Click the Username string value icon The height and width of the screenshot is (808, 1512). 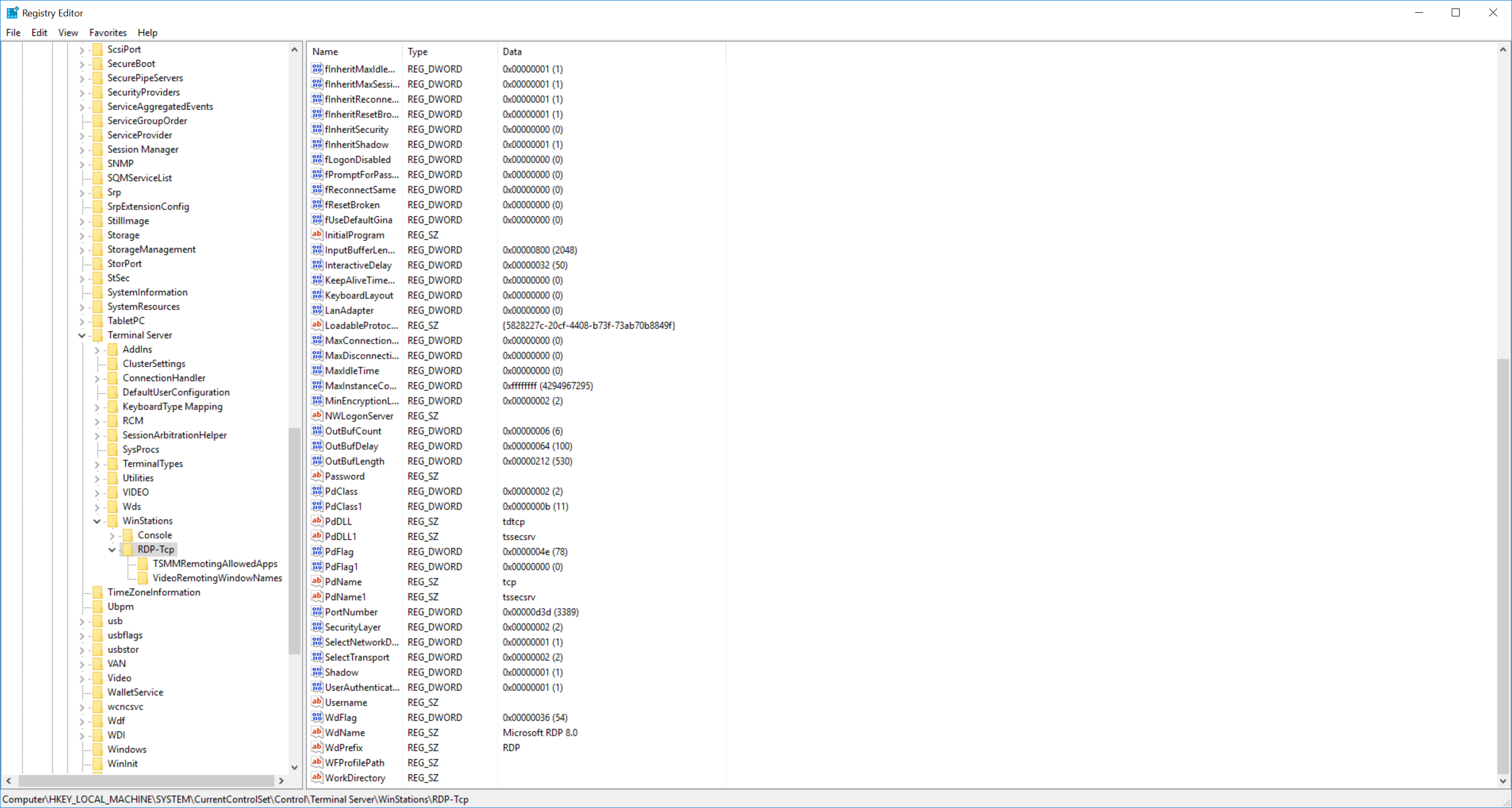tap(317, 702)
